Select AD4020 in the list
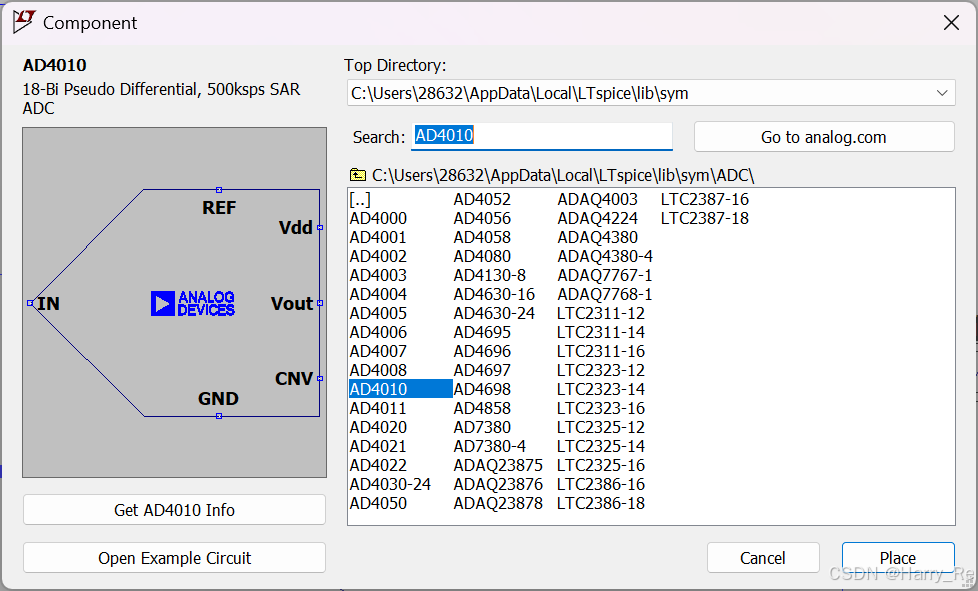The width and height of the screenshot is (978, 591). tap(378, 428)
